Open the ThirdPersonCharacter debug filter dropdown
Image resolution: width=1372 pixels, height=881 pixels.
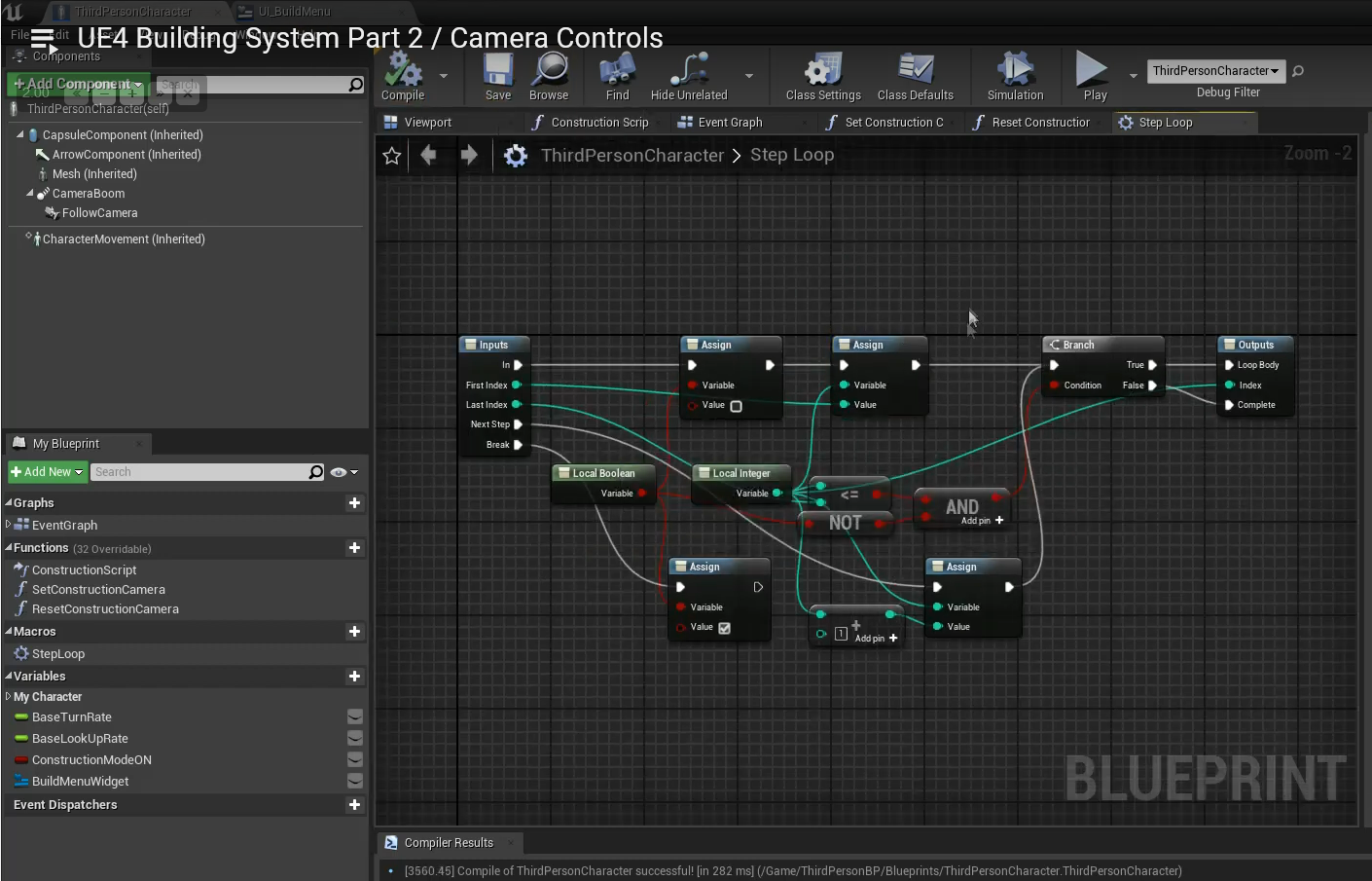coord(1215,71)
